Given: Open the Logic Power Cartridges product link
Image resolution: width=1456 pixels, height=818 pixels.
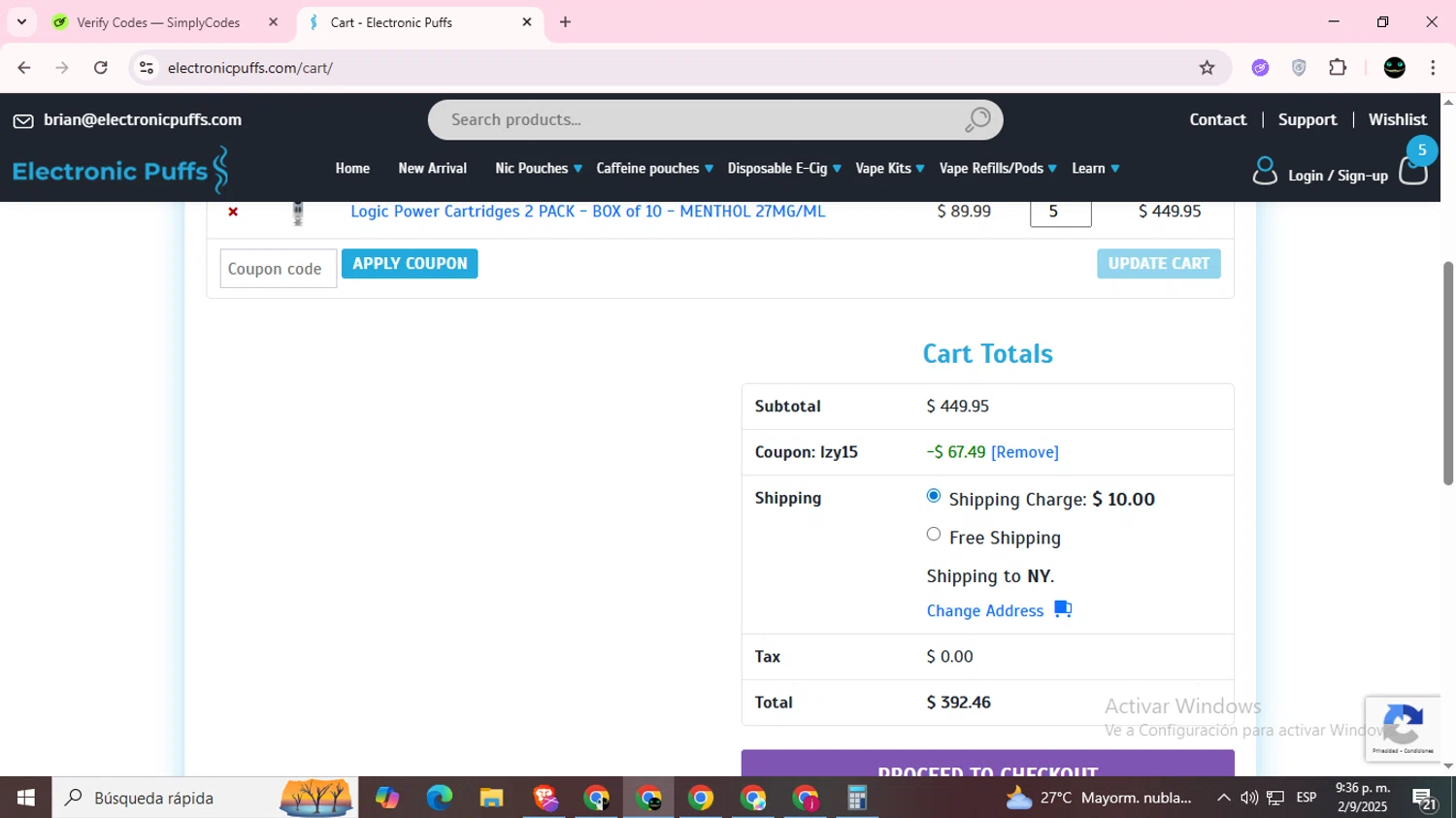Looking at the screenshot, I should (x=588, y=212).
